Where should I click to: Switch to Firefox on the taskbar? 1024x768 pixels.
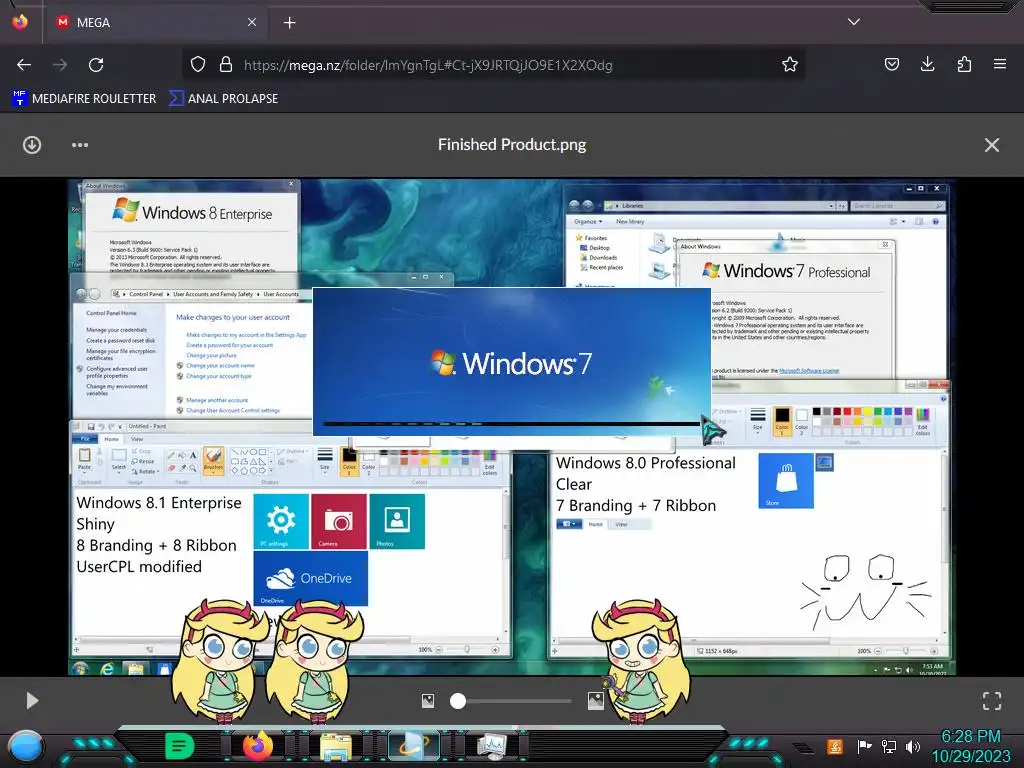(257, 746)
